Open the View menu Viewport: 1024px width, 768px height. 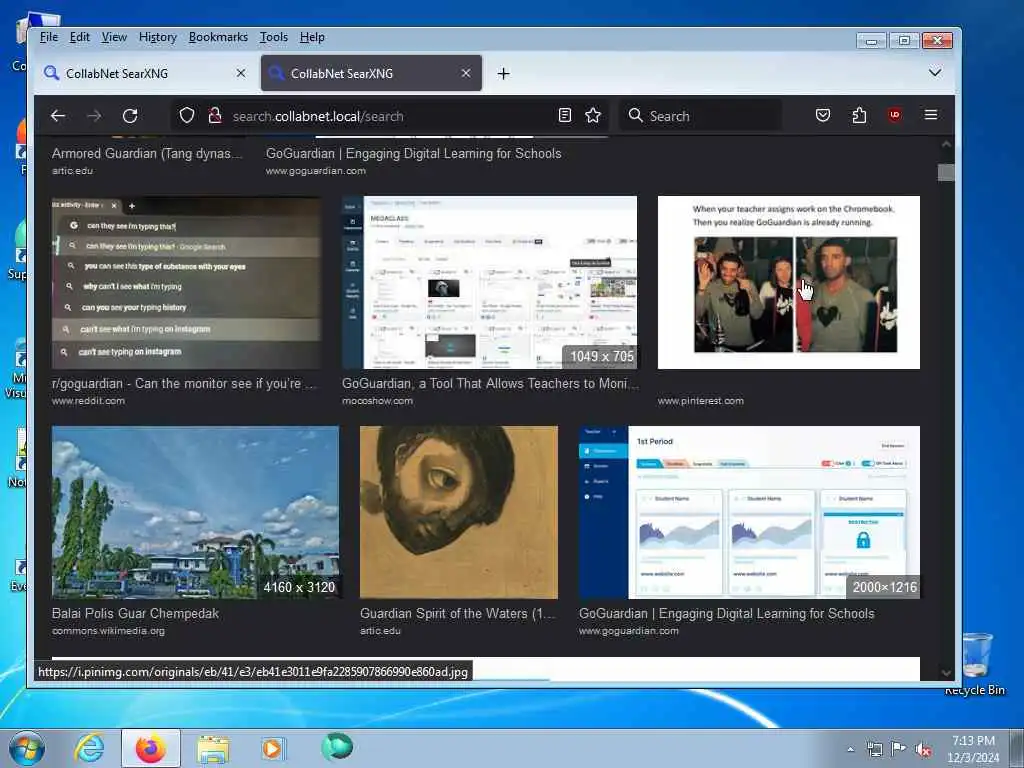click(x=114, y=37)
